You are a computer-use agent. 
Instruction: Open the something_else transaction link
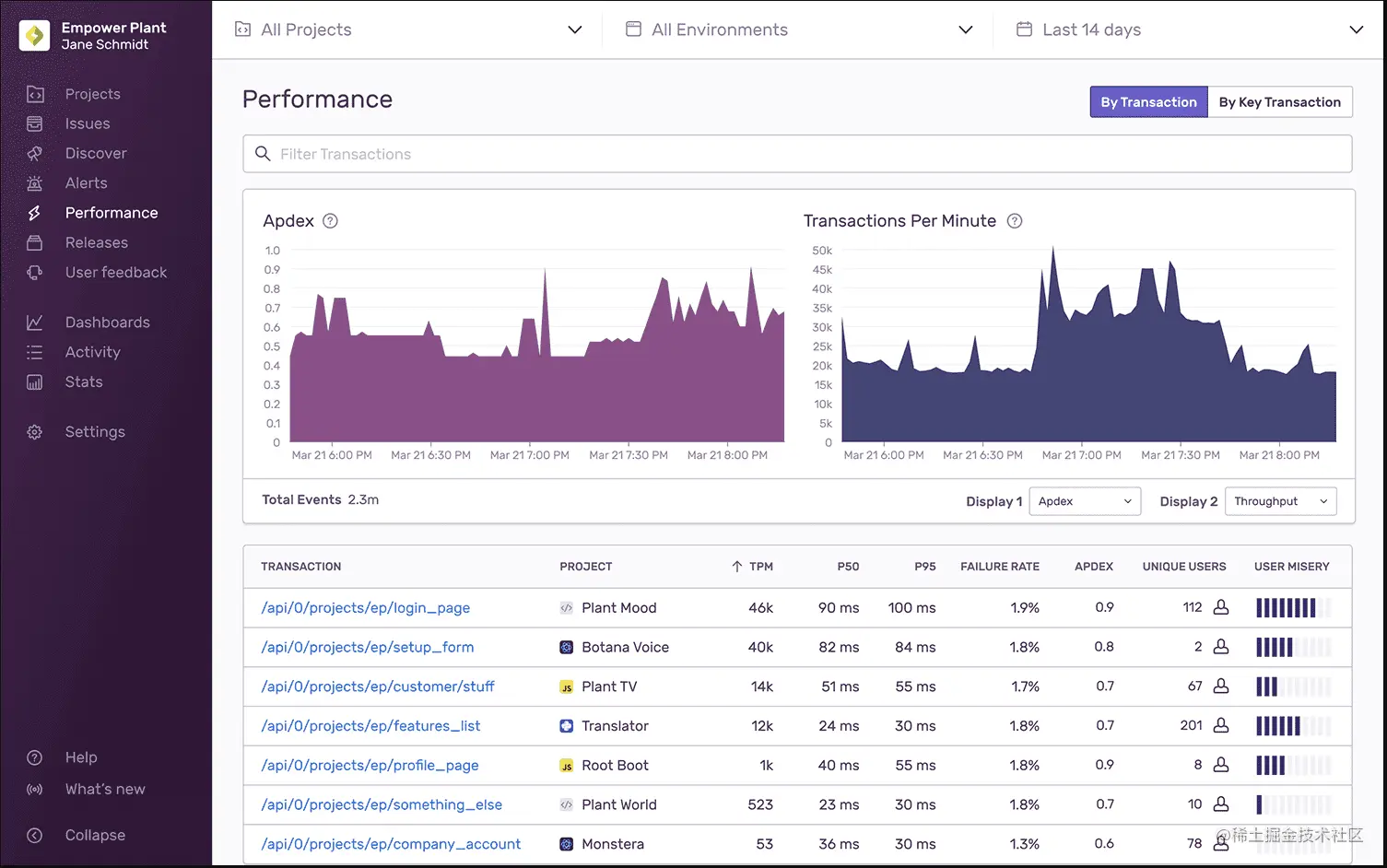[382, 804]
